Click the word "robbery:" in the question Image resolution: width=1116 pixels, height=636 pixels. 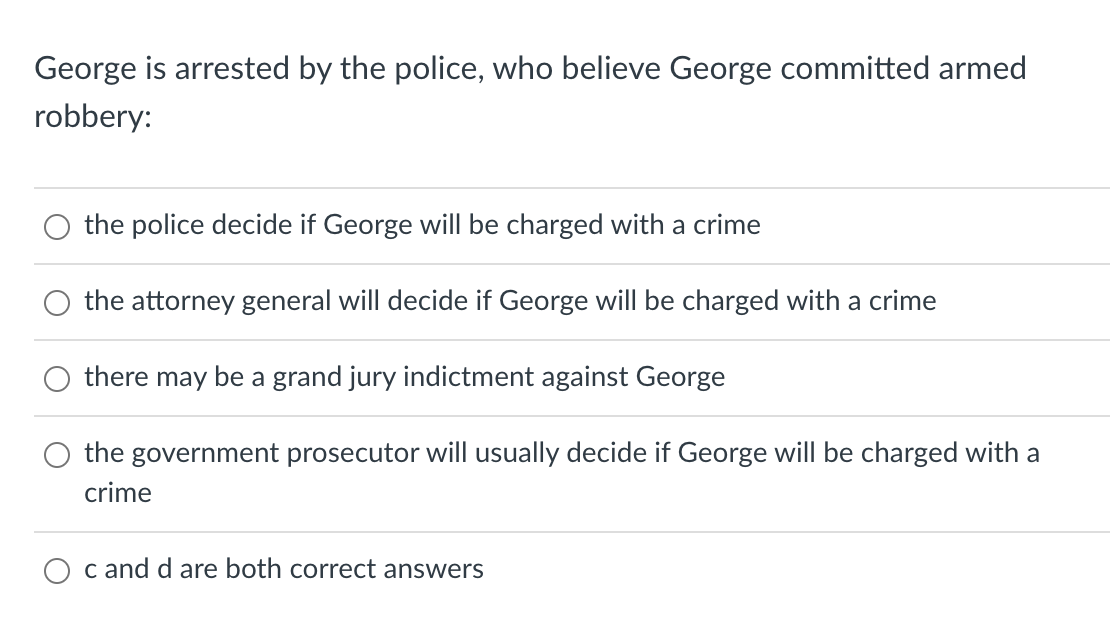point(93,116)
